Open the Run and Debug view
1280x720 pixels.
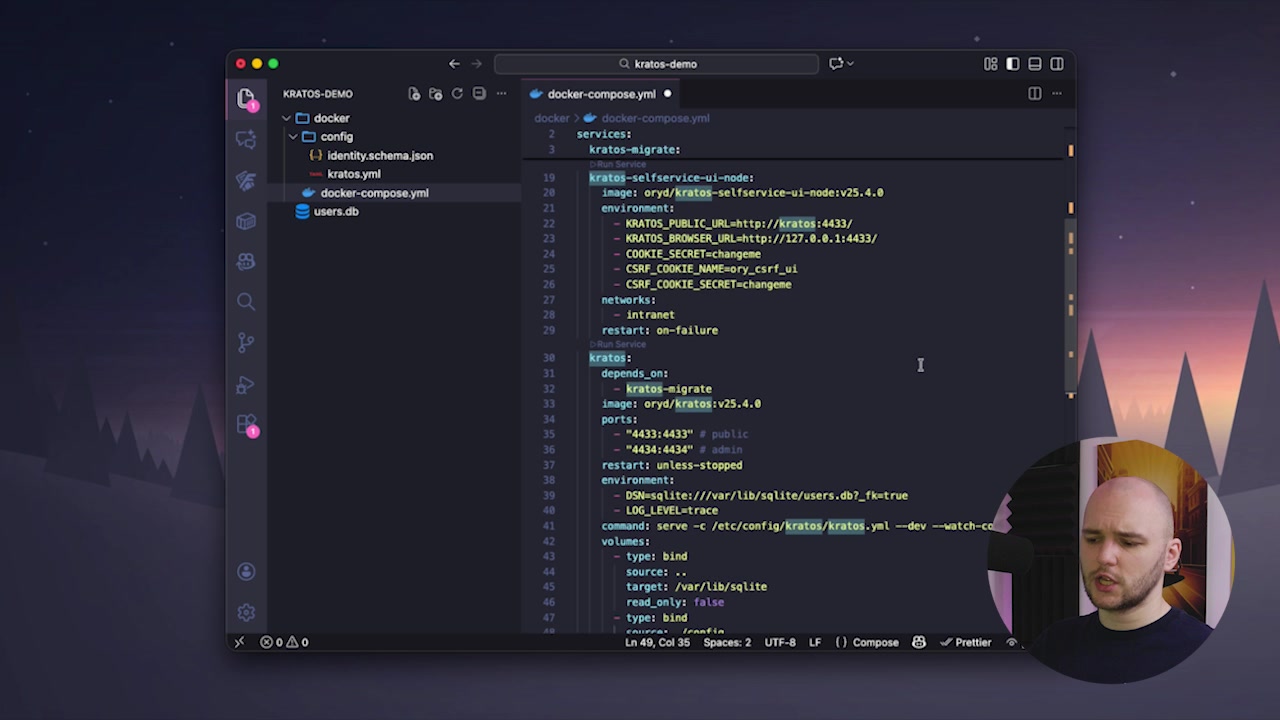(x=246, y=385)
